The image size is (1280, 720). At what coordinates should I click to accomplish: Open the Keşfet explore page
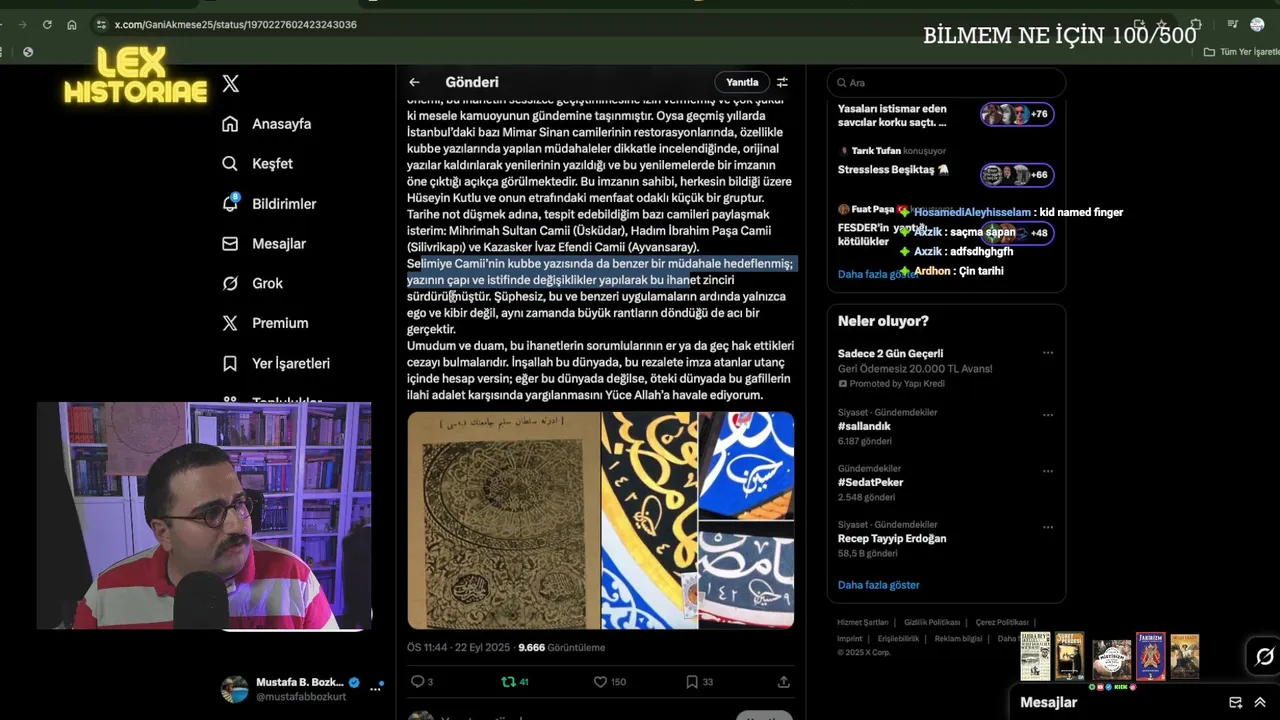tap(258, 163)
